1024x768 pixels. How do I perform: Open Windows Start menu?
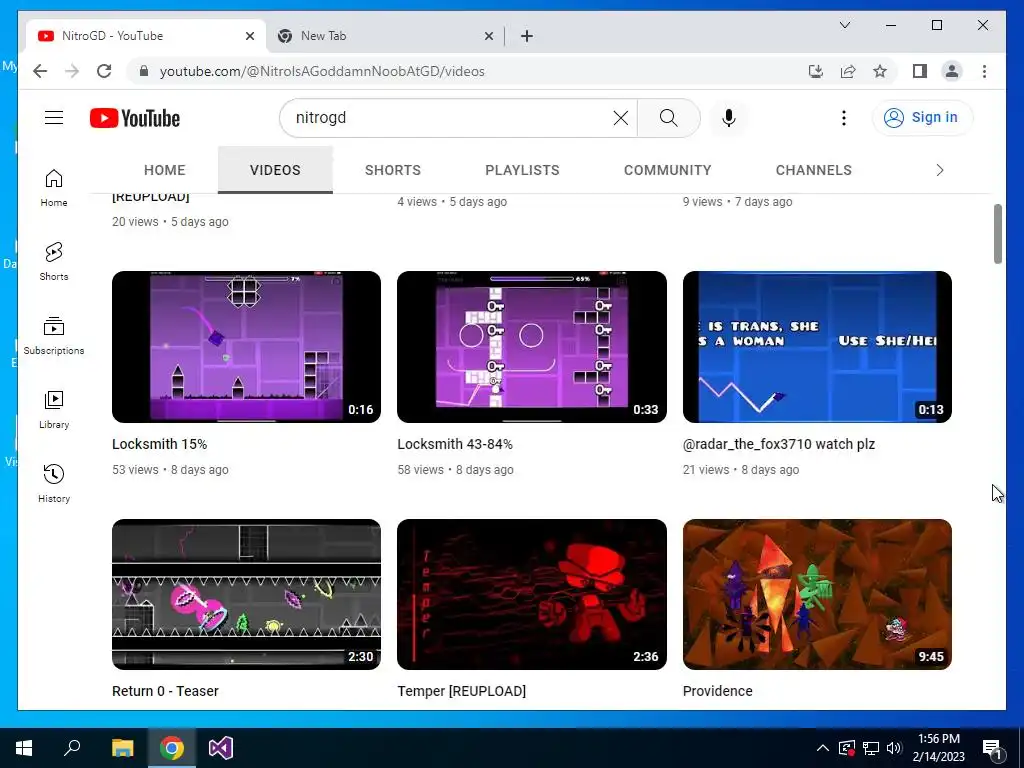pyautogui.click(x=24, y=748)
